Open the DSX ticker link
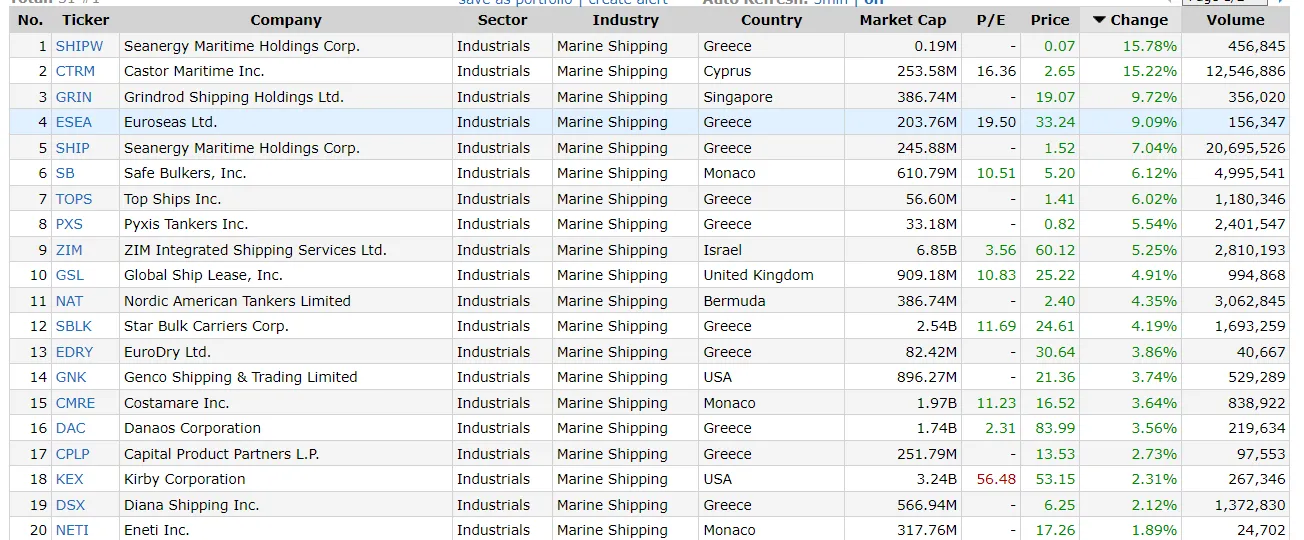Screen dimensions: 1304x540 point(71,505)
